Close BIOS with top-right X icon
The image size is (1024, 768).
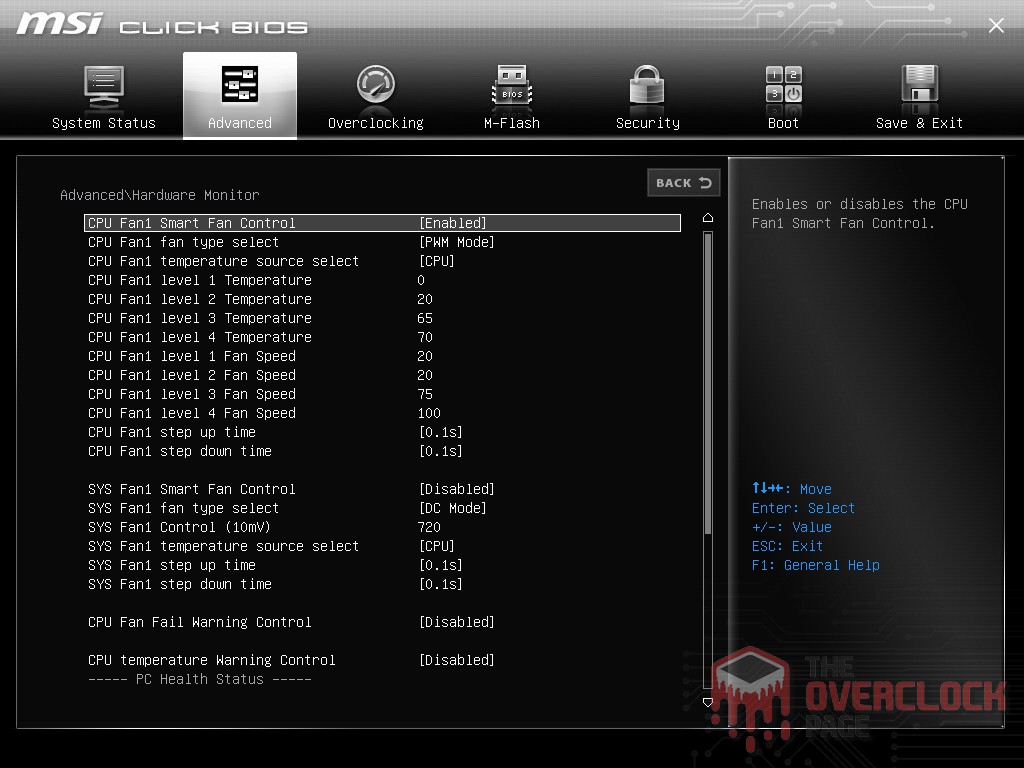(996, 26)
